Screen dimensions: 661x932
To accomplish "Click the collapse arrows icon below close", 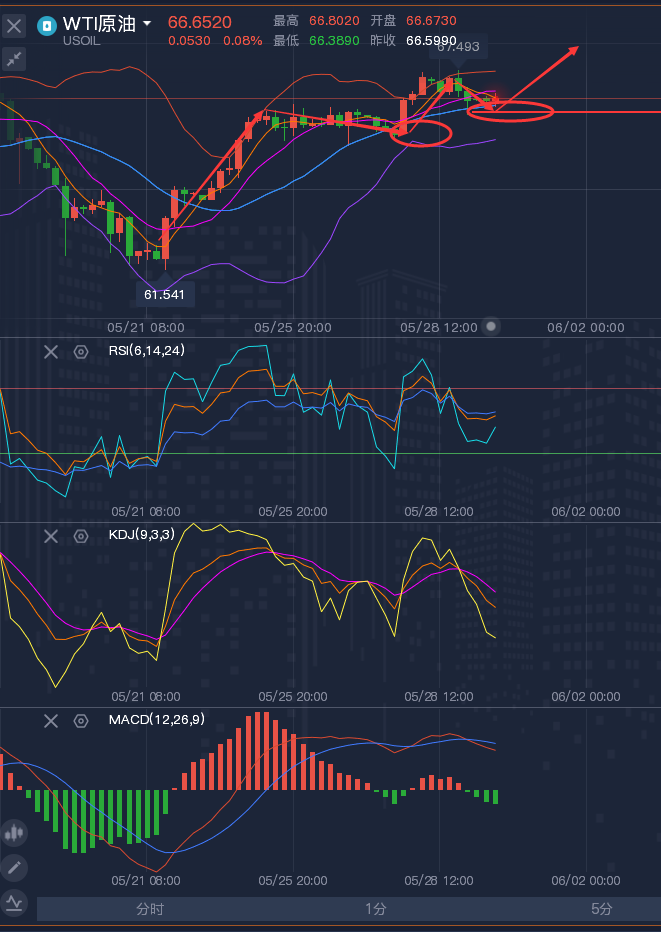I will tap(14, 60).
